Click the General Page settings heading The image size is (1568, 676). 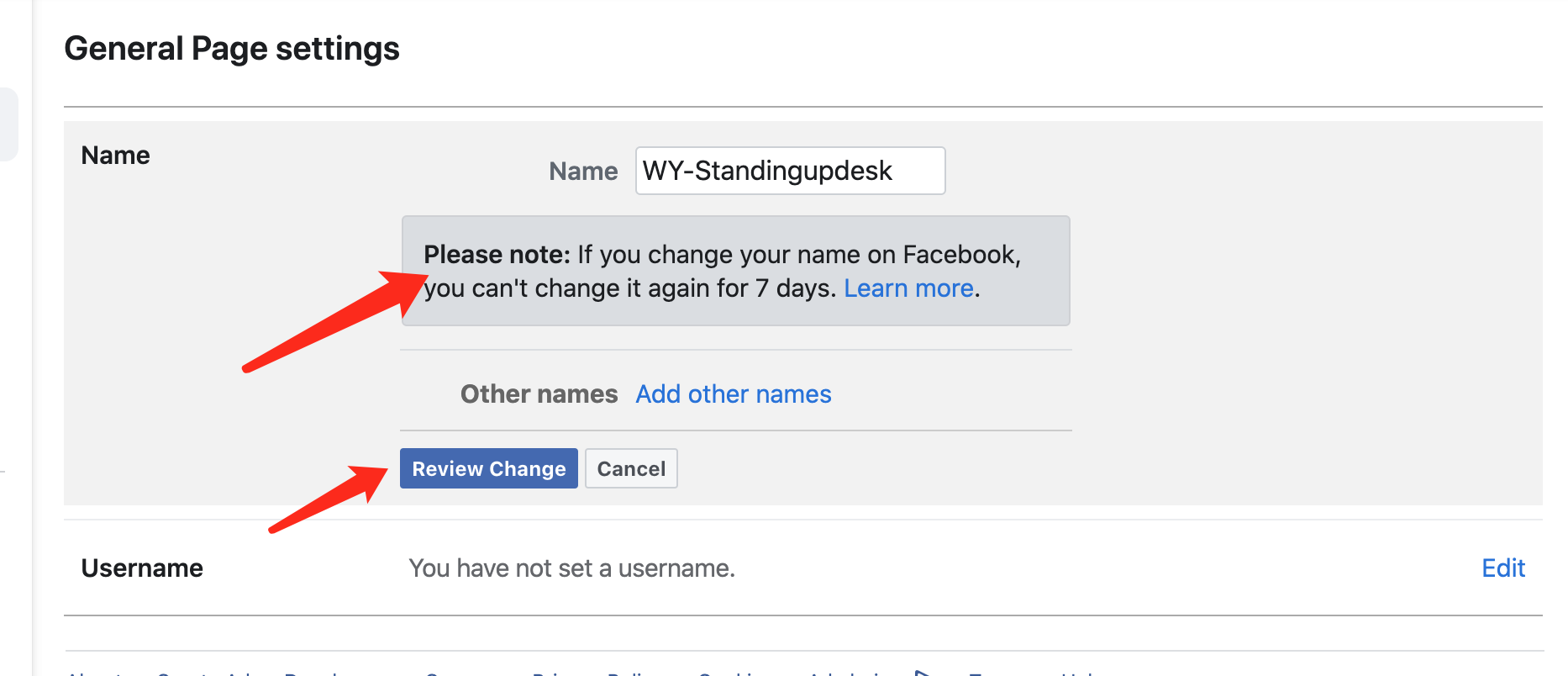point(232,49)
